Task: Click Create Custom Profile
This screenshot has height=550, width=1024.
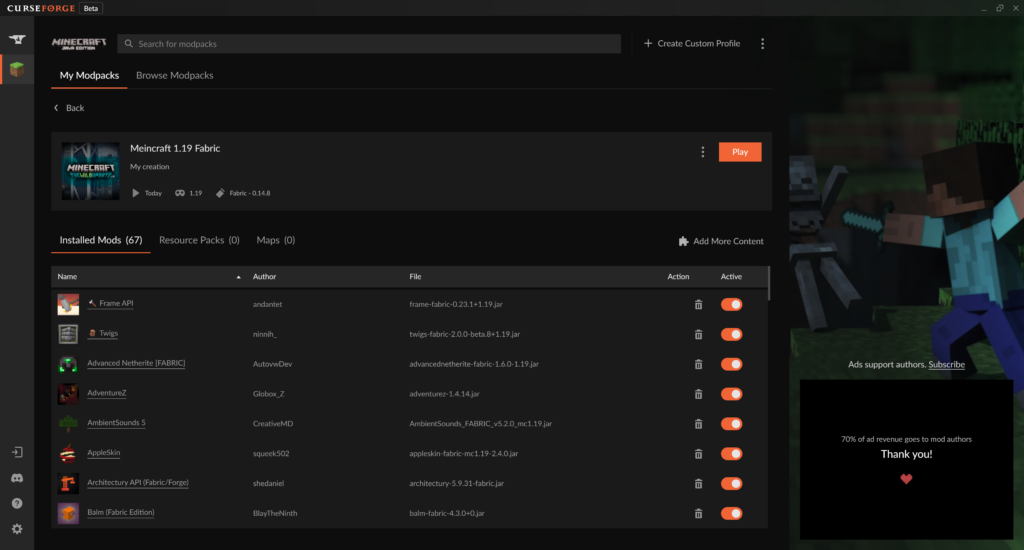Action: [x=692, y=44]
